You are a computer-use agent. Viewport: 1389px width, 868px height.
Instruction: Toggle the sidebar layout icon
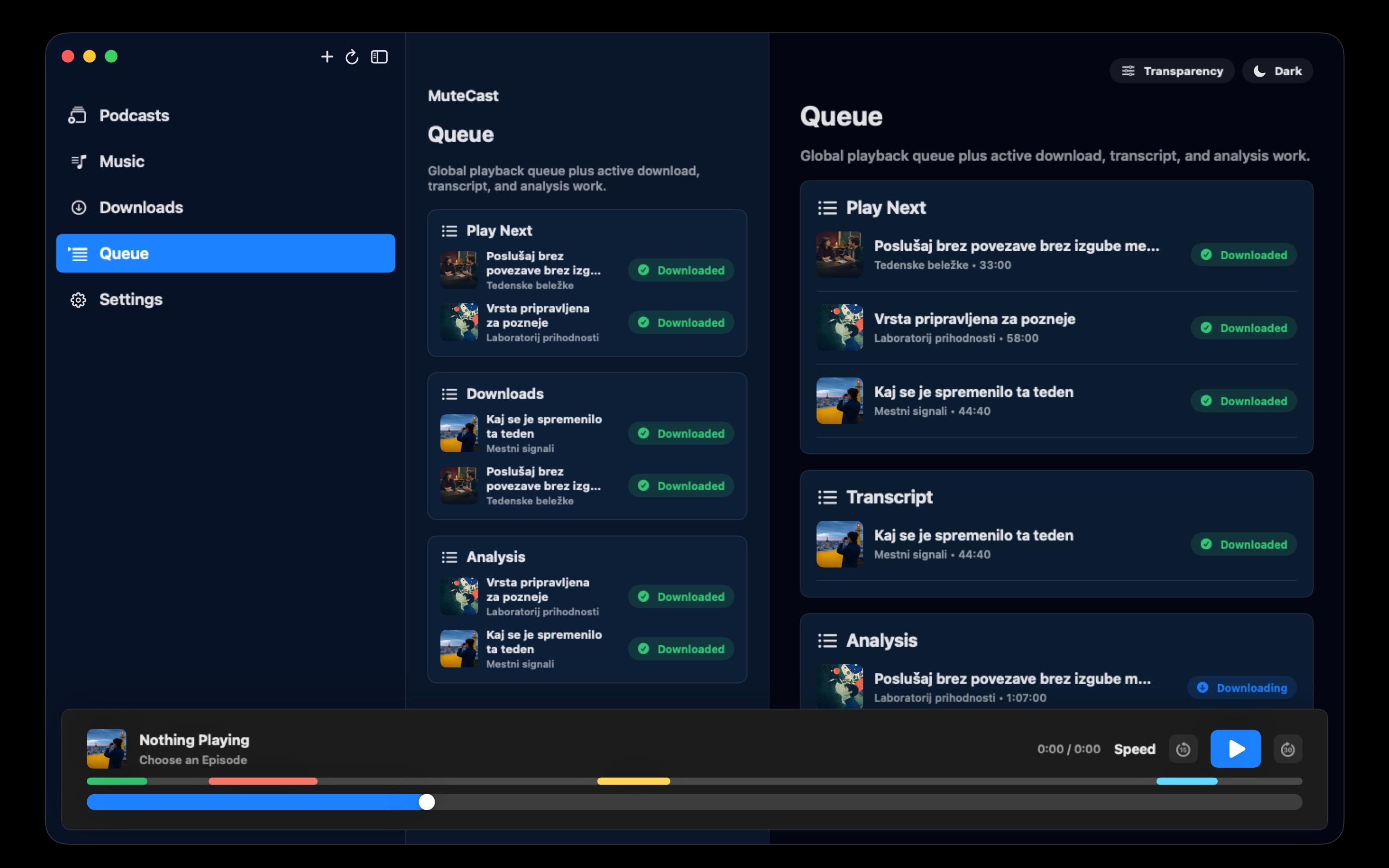tap(379, 56)
